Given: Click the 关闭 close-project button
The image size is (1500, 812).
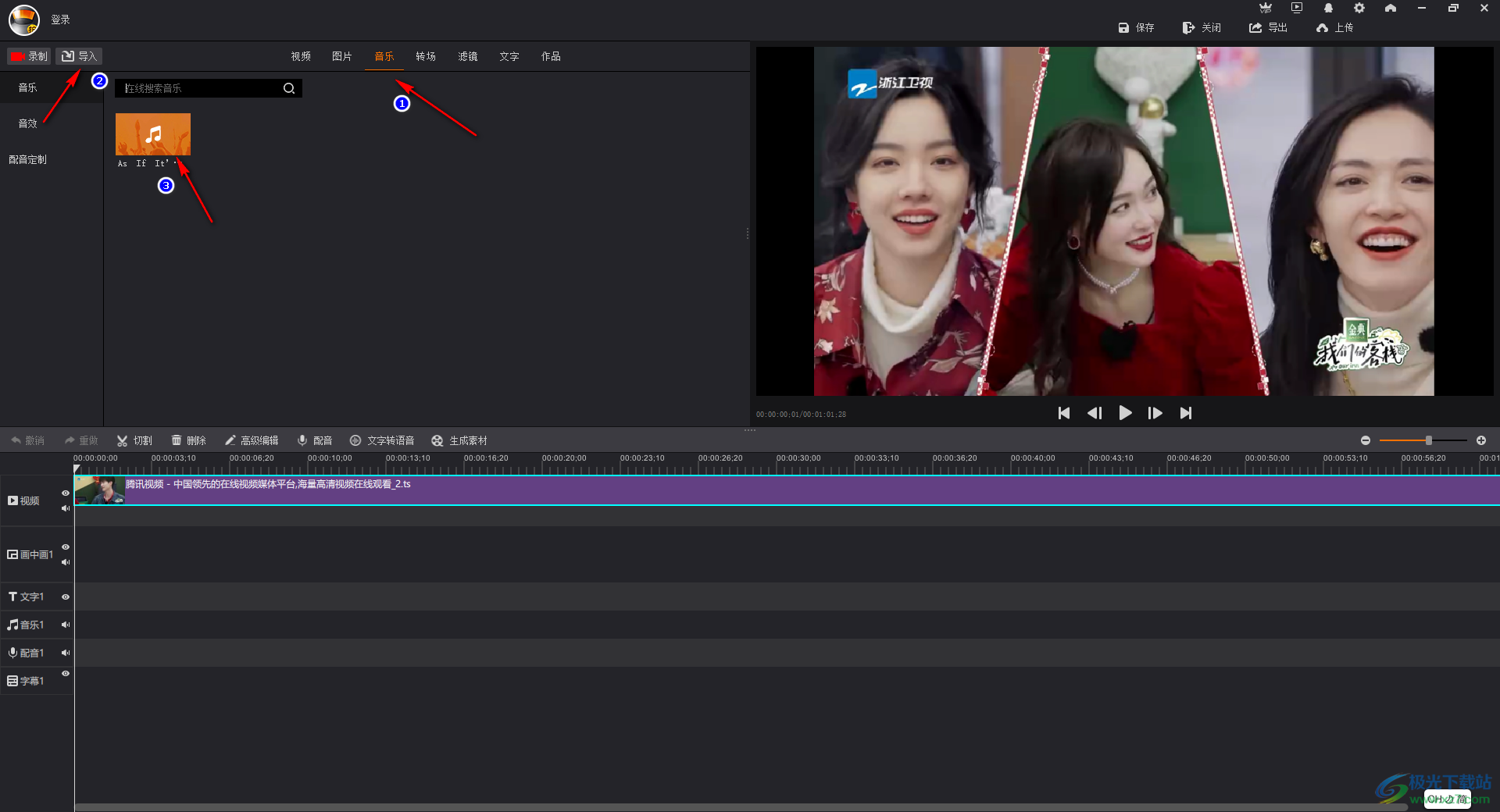Looking at the screenshot, I should click(x=1202, y=27).
